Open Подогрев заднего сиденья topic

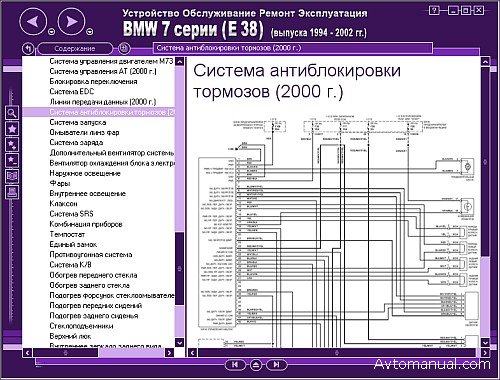point(94,316)
